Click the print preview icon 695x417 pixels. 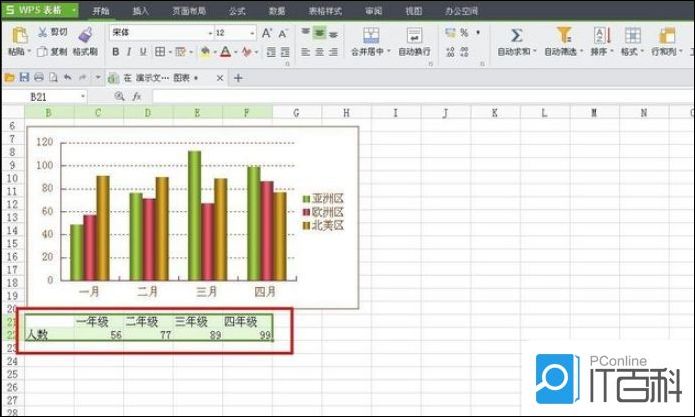(53, 78)
